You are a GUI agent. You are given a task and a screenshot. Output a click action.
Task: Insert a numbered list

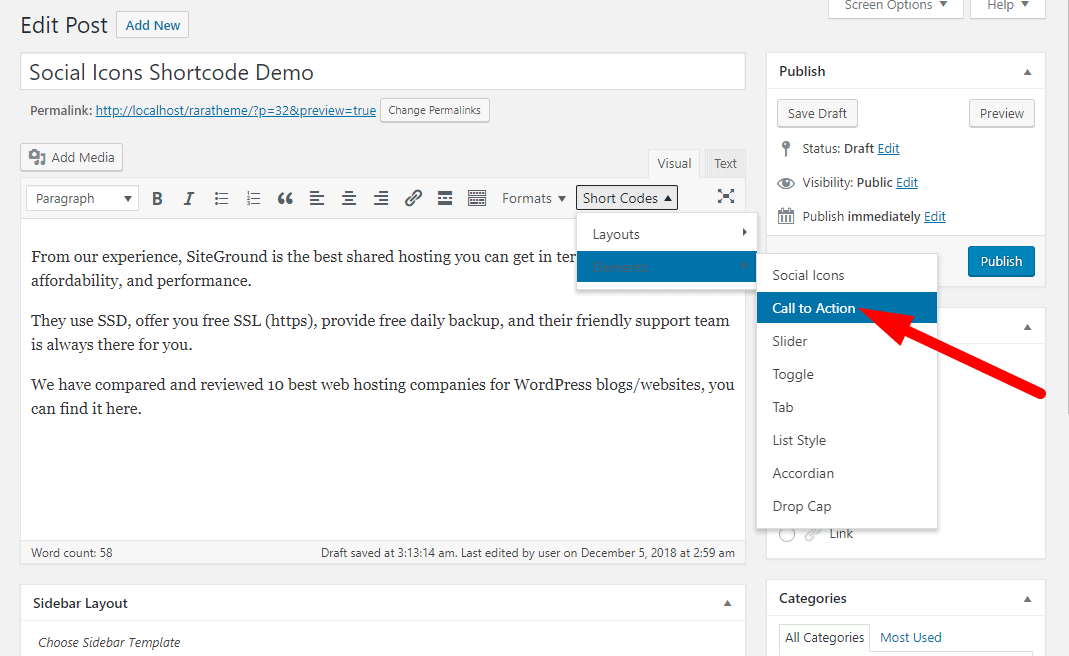tap(253, 198)
